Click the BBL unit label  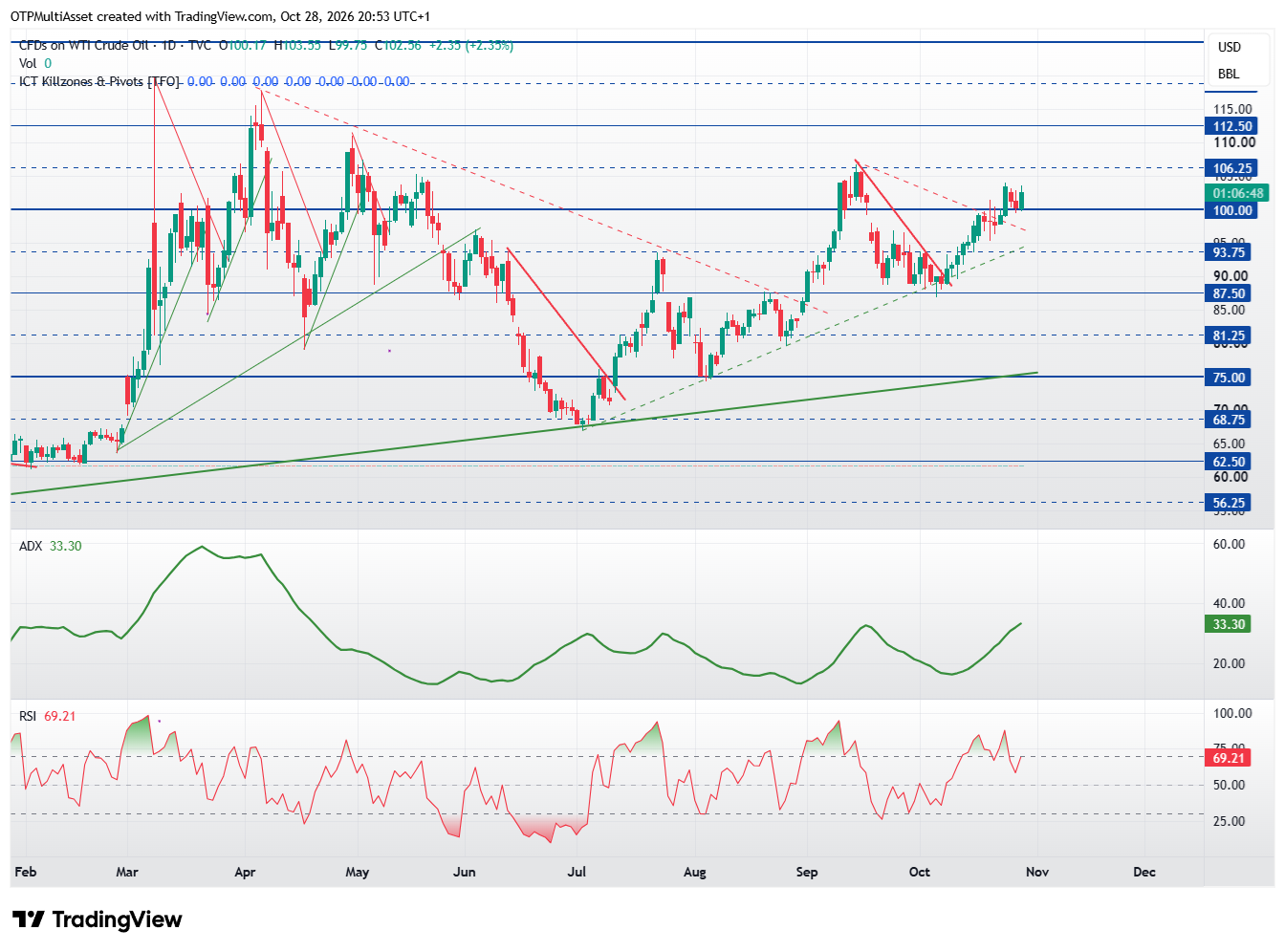click(1228, 74)
